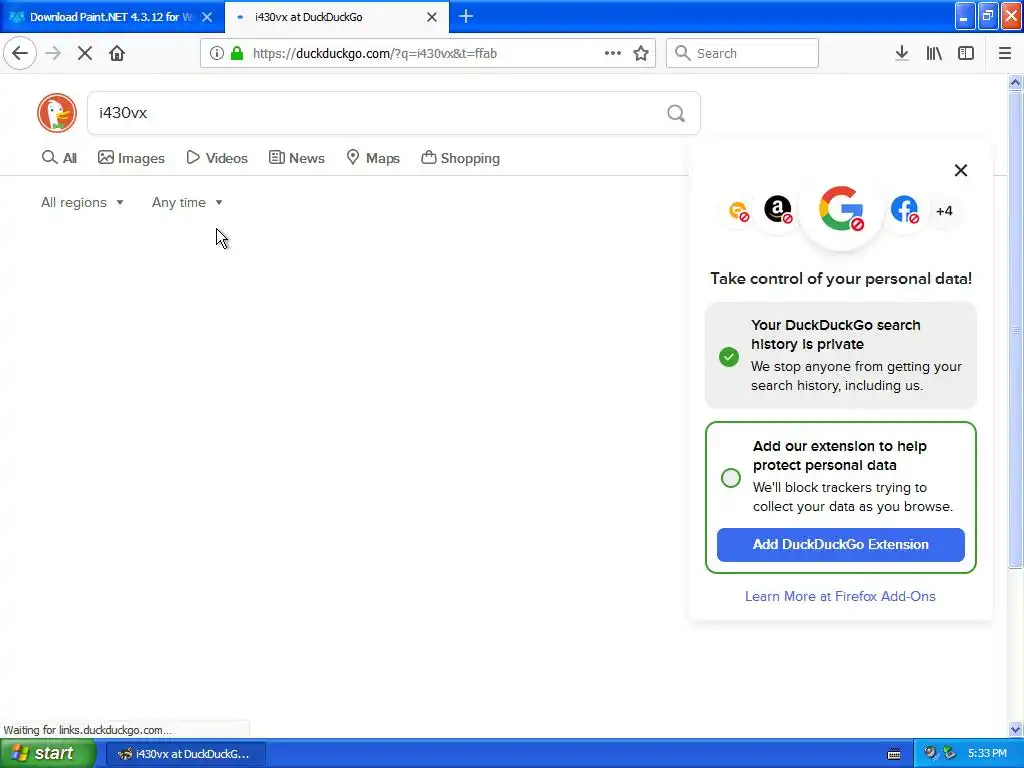Click the green checkmark for private history
Screen dimensions: 1024x768
[729, 357]
